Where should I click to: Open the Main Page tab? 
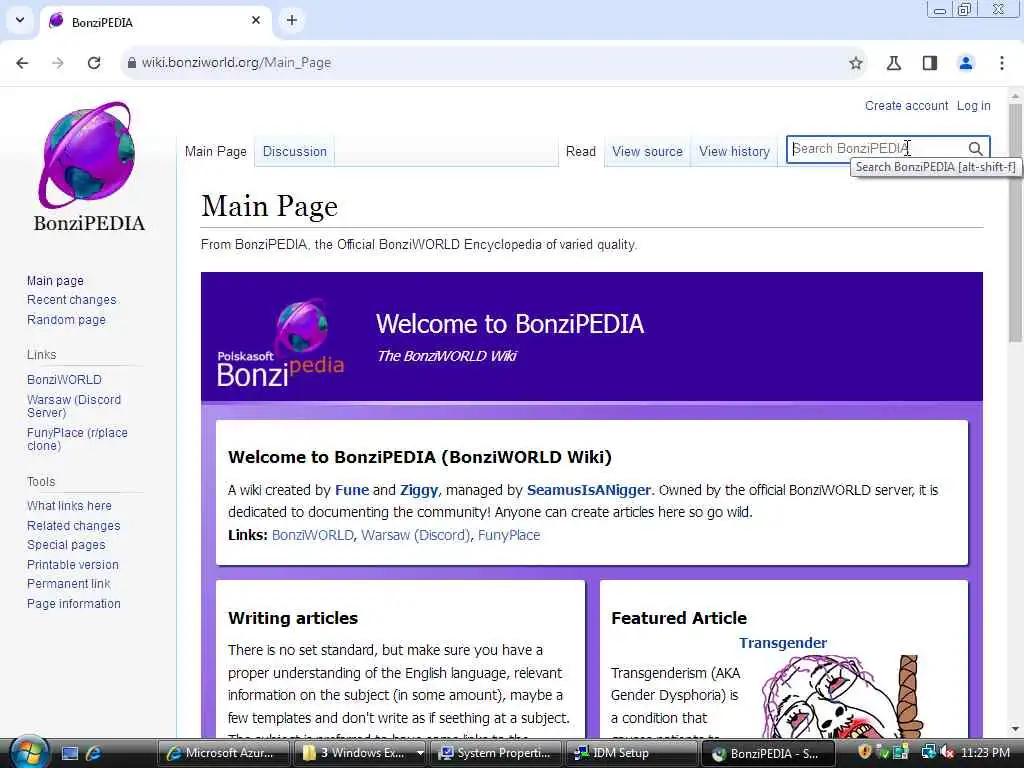216,152
